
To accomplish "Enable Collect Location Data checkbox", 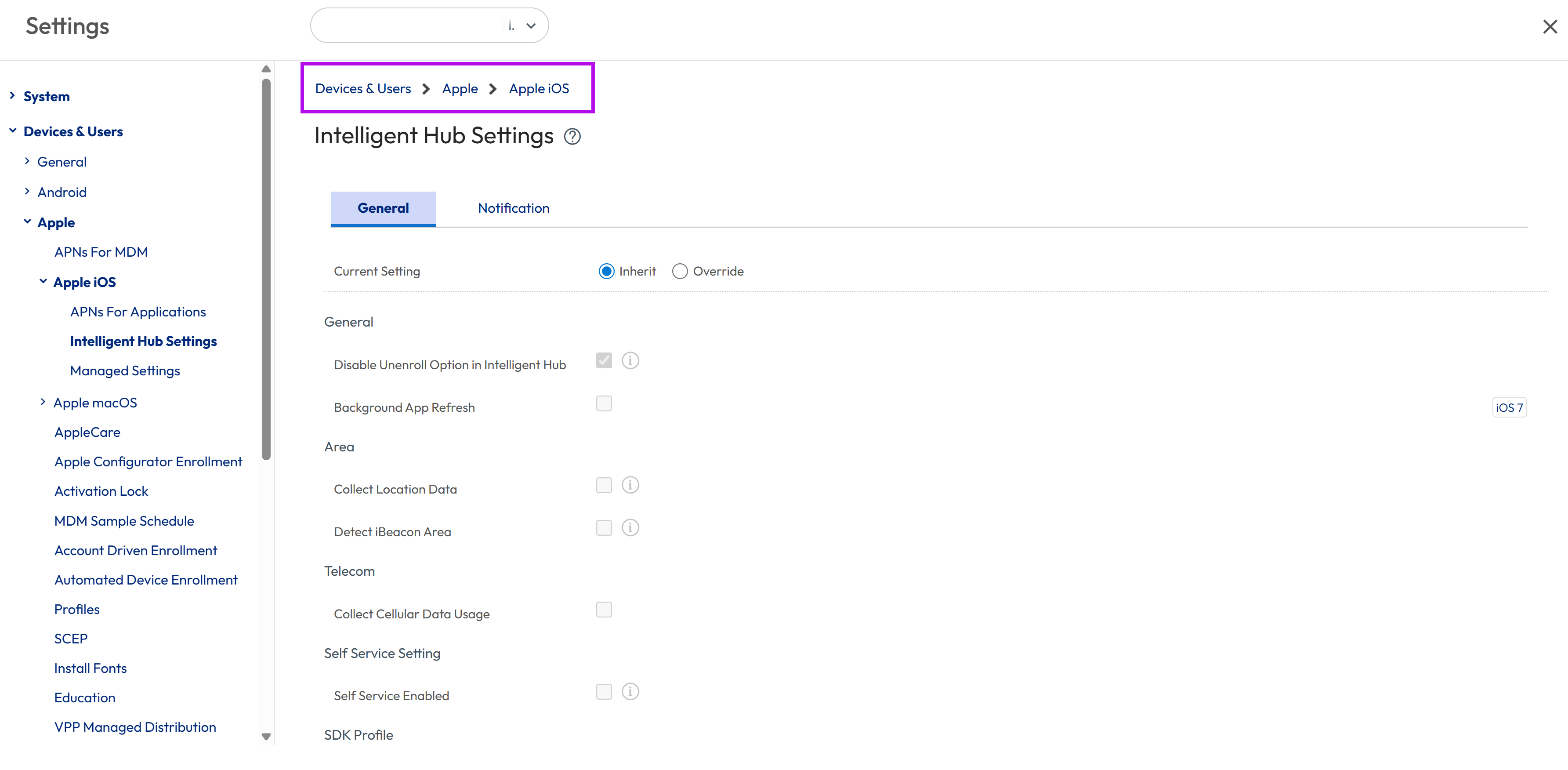I will [x=604, y=485].
